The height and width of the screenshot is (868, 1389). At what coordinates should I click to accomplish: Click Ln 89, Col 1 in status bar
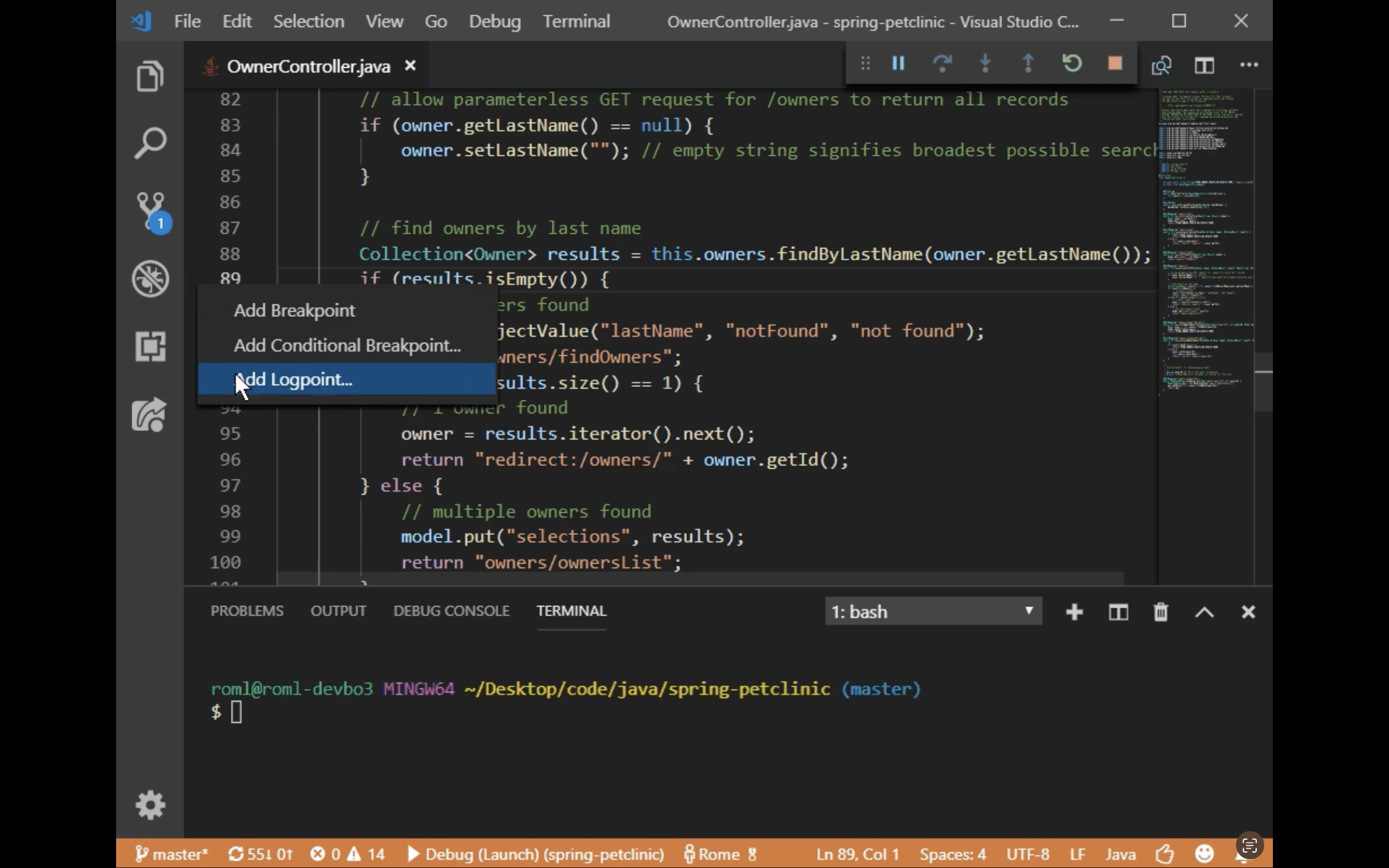click(857, 854)
